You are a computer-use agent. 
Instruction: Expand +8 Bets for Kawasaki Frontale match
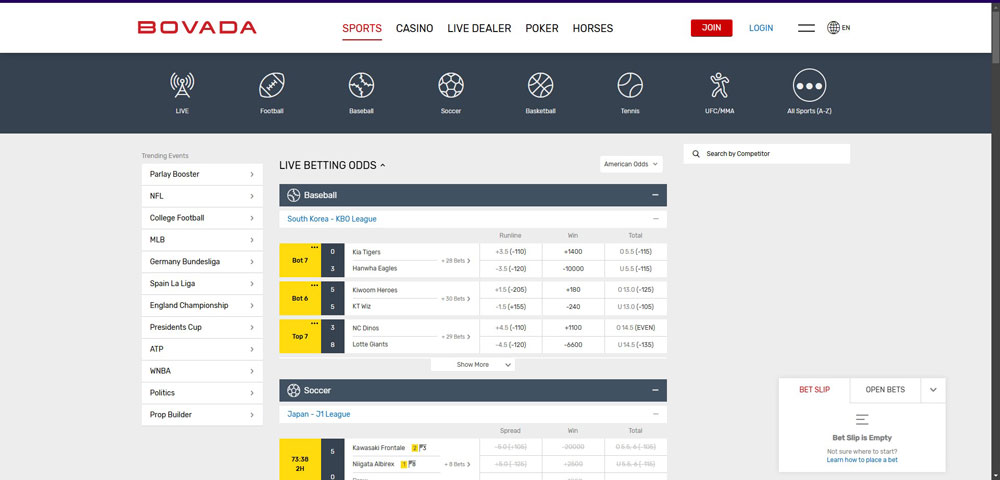point(457,464)
